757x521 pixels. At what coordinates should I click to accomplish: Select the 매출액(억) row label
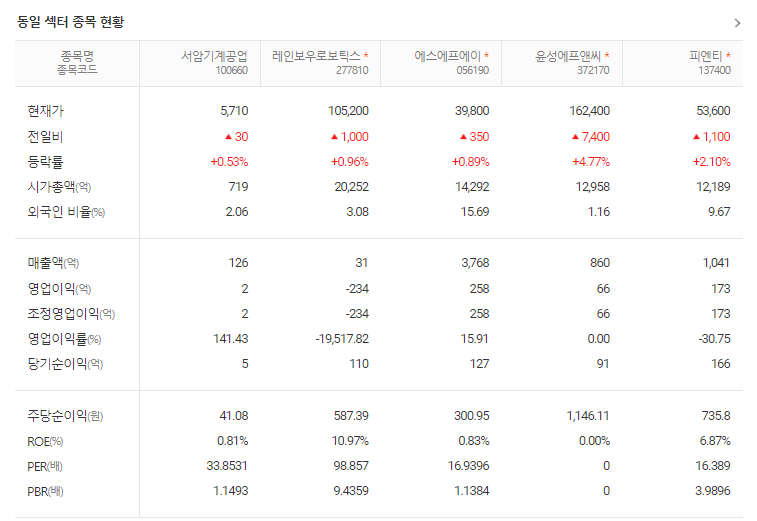coord(53,263)
